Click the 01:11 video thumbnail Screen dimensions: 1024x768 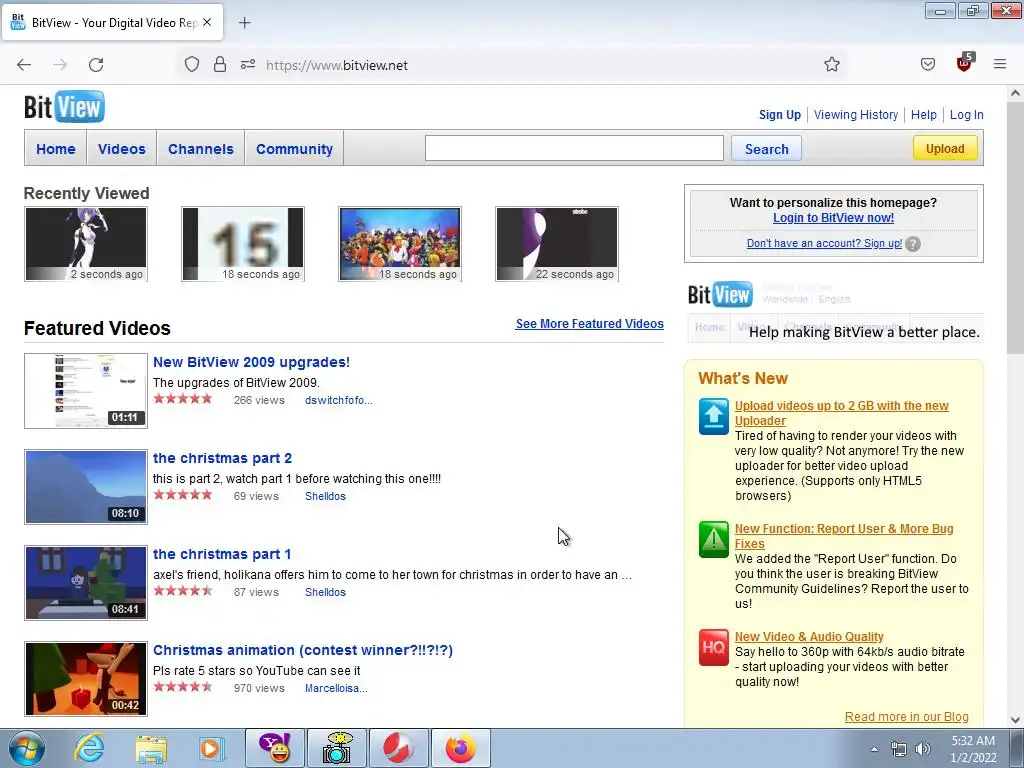click(x=86, y=391)
